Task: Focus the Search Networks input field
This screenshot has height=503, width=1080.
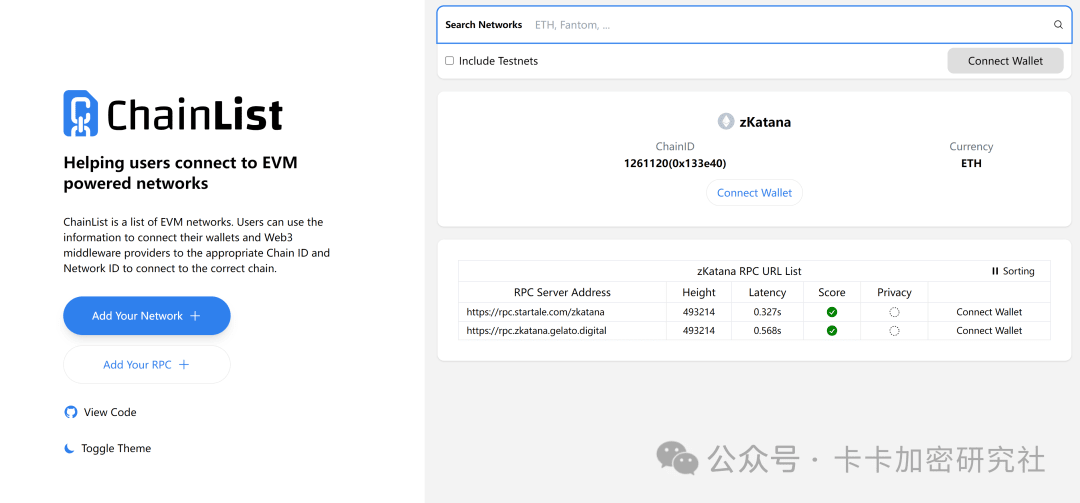Action: click(780, 25)
